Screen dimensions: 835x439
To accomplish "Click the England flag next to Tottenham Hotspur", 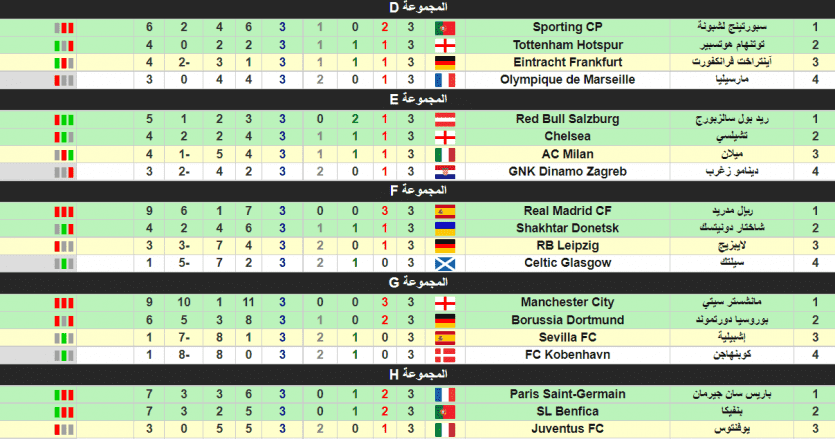I will 445,46.
